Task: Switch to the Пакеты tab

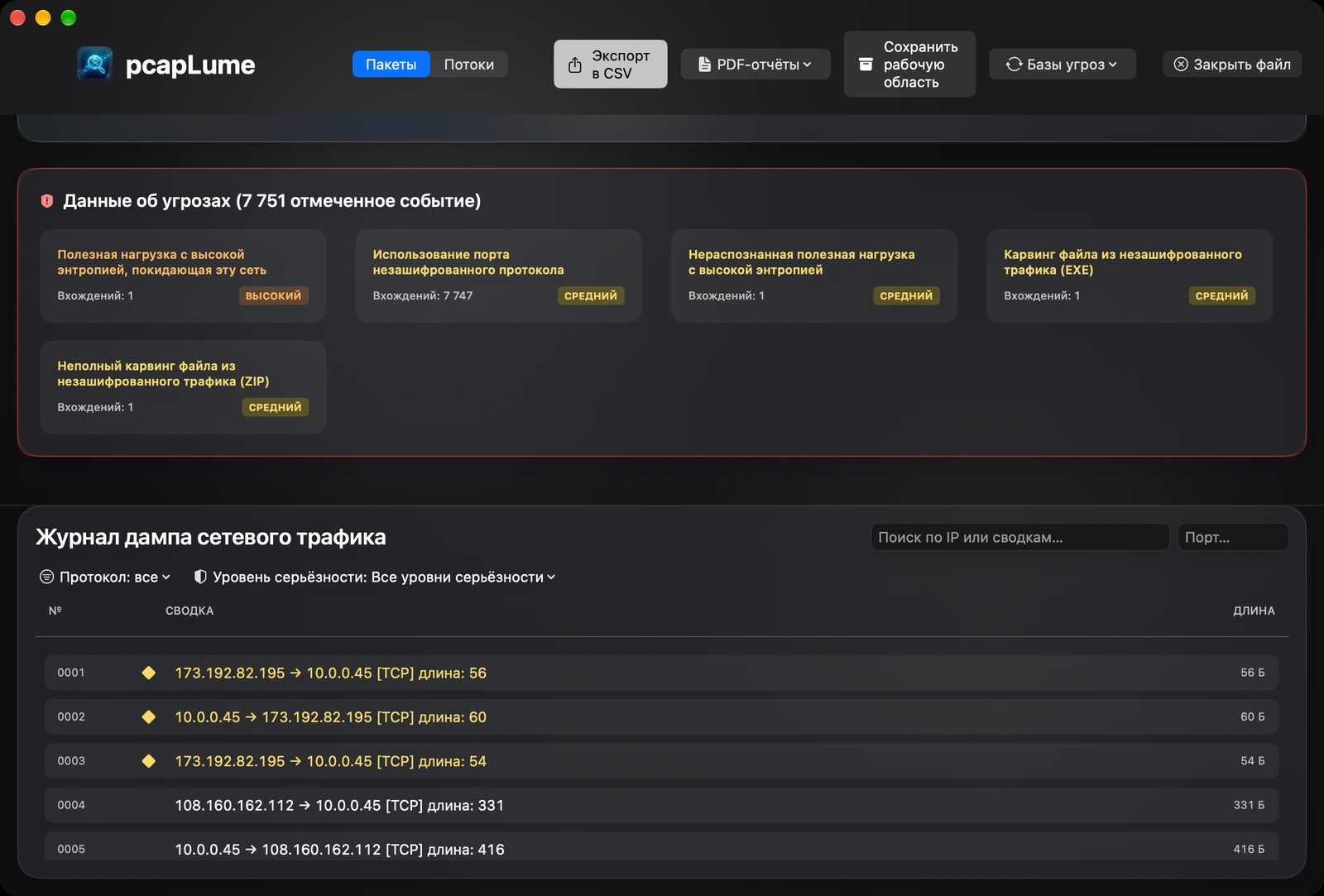Action: click(x=391, y=65)
